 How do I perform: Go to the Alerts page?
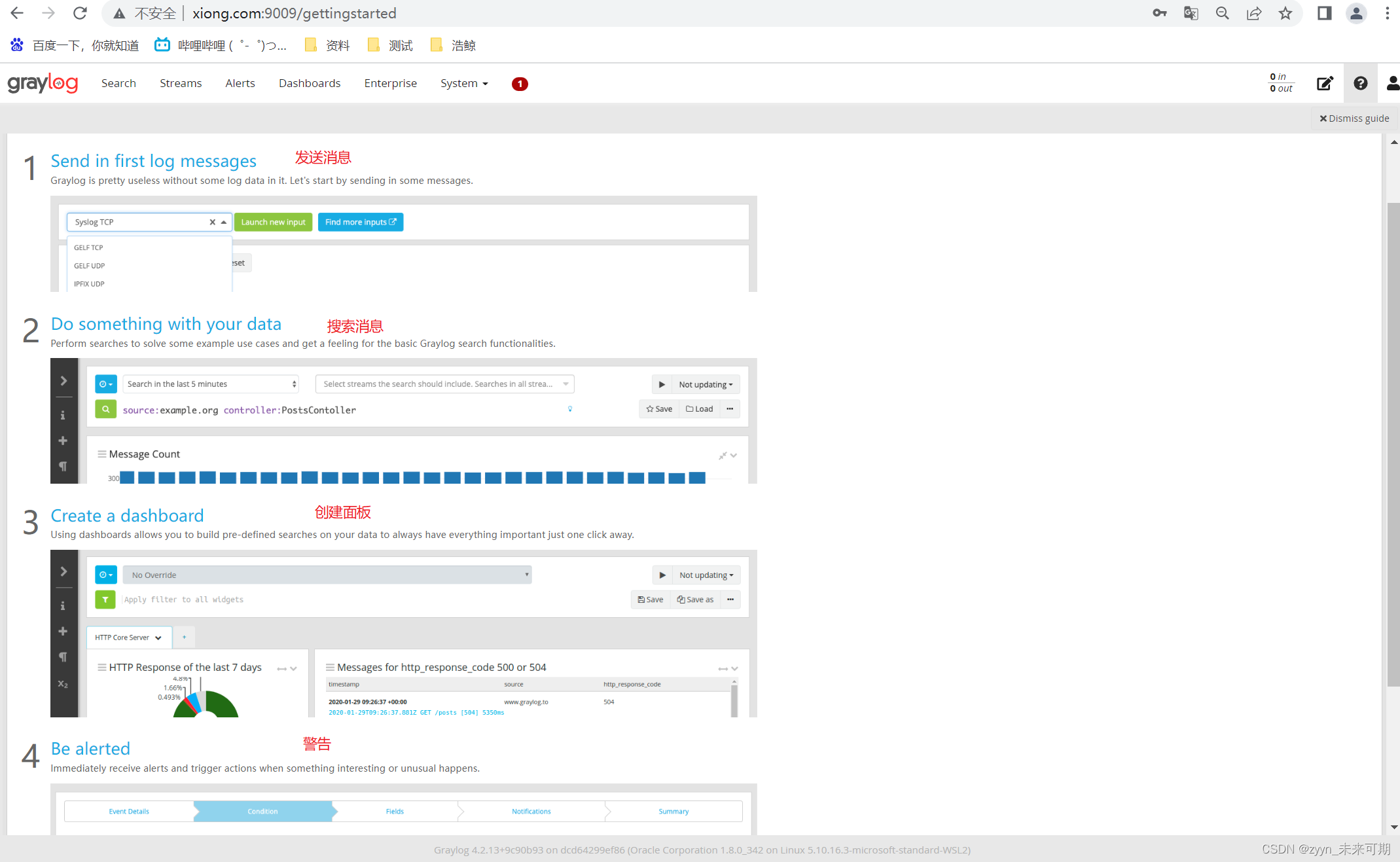[x=240, y=83]
